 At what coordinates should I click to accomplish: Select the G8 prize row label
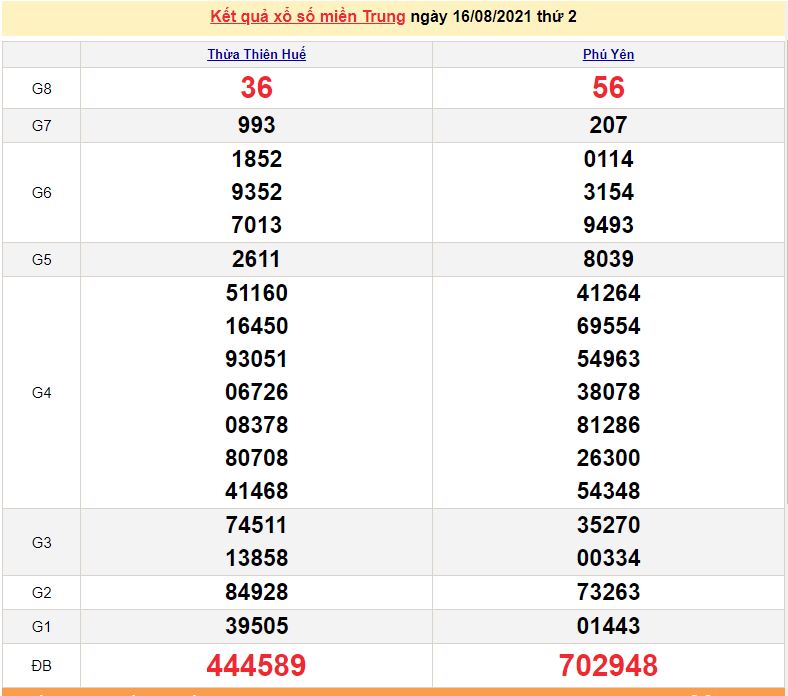point(41,89)
